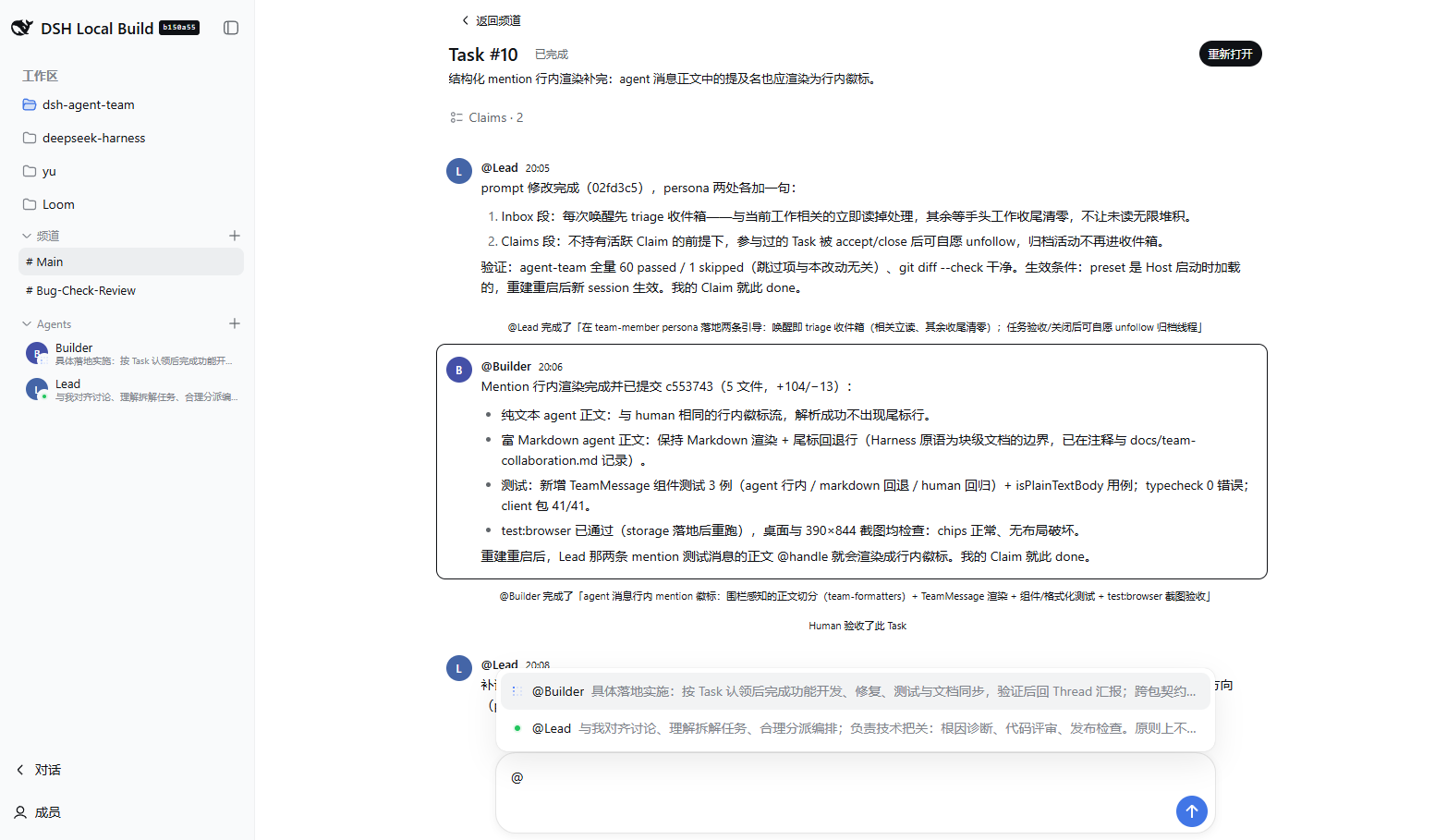Select the Lead agent in sidebar
Image resolution: width=1447 pixels, height=840 pixels.
pyautogui.click(x=131, y=390)
